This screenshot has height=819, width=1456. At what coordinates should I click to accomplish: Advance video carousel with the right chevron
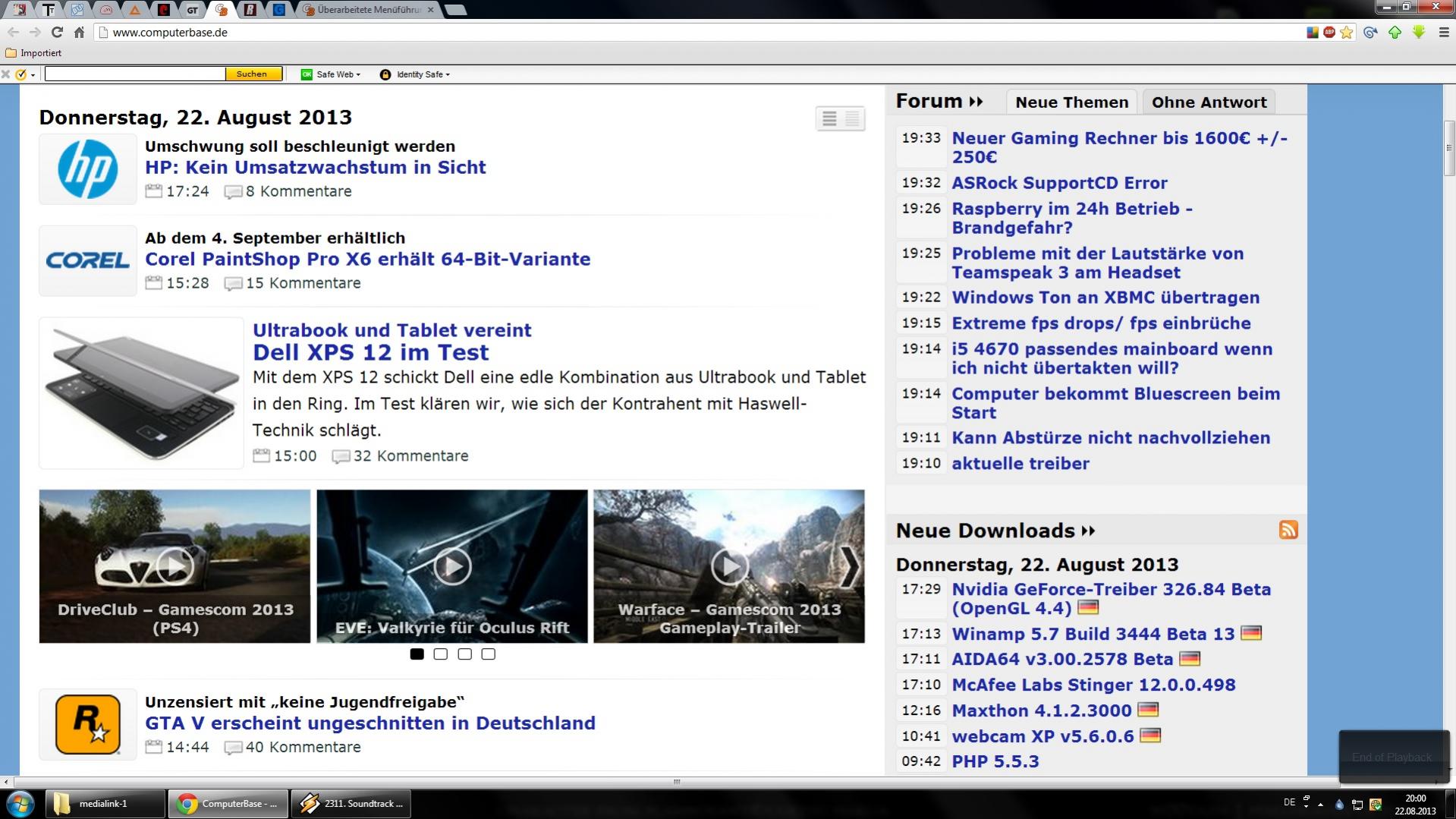(850, 566)
